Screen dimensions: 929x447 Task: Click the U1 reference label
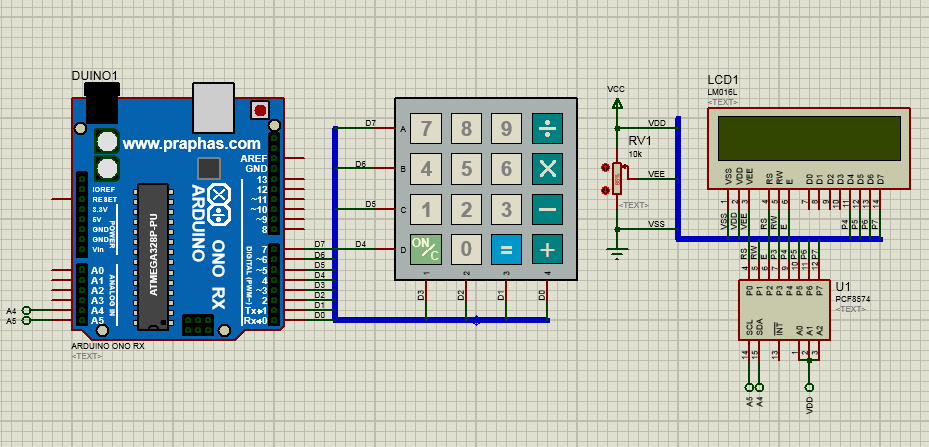click(842, 287)
